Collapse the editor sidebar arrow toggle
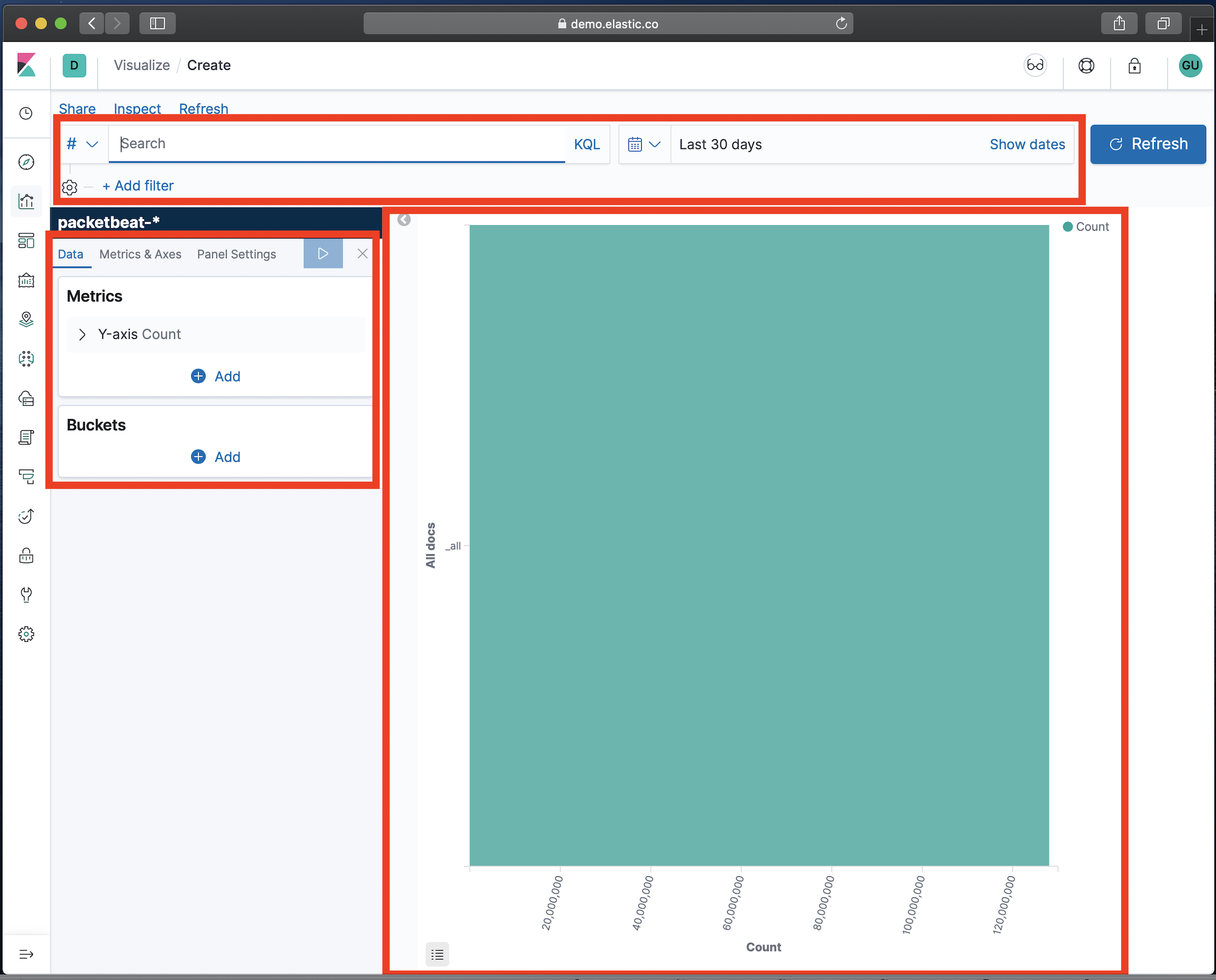 click(x=403, y=220)
